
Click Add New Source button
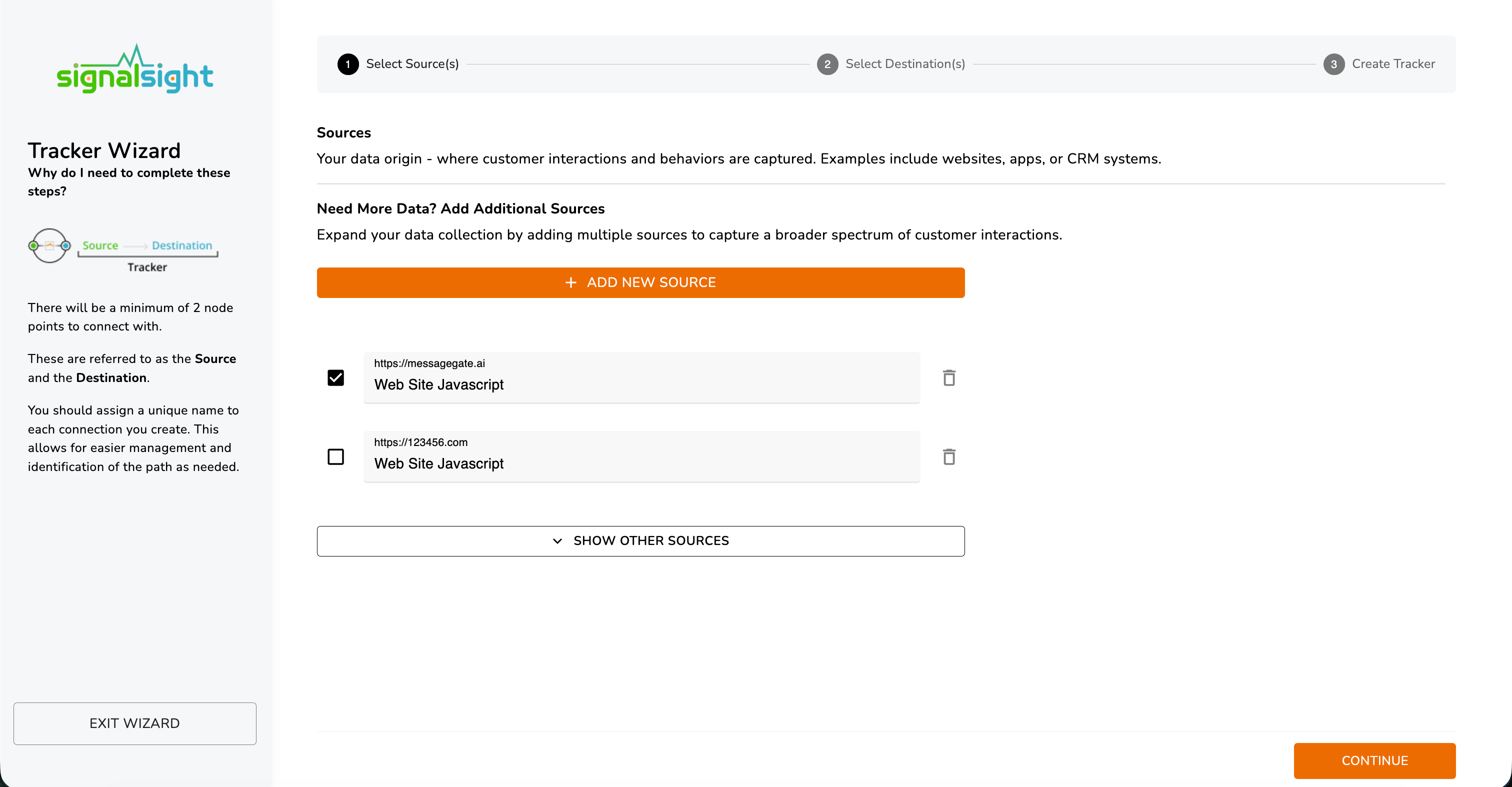click(640, 282)
